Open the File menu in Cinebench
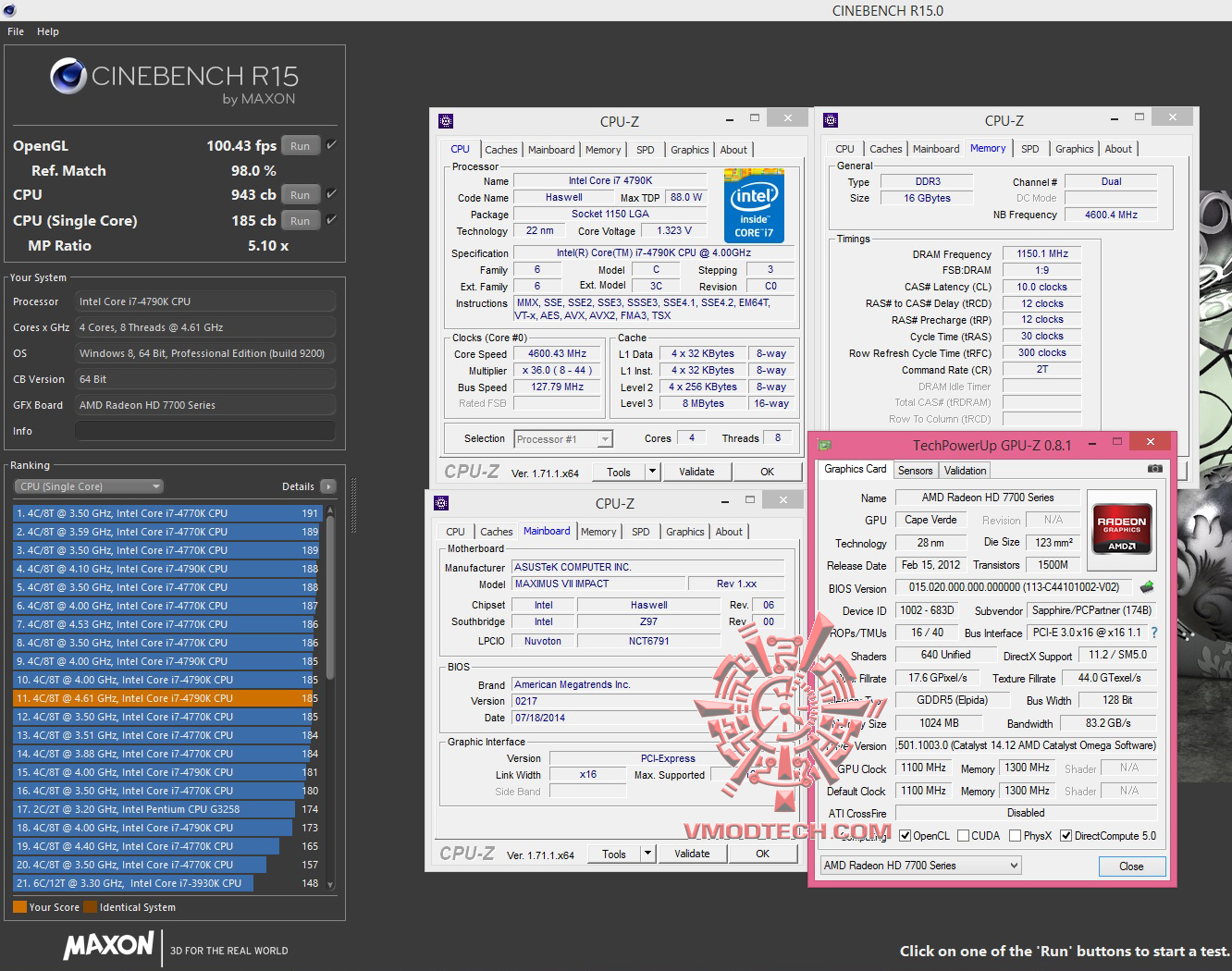 (x=16, y=31)
